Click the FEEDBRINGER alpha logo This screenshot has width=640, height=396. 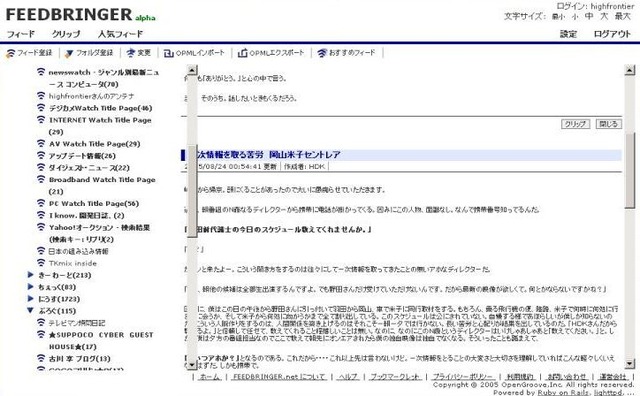[x=80, y=15]
